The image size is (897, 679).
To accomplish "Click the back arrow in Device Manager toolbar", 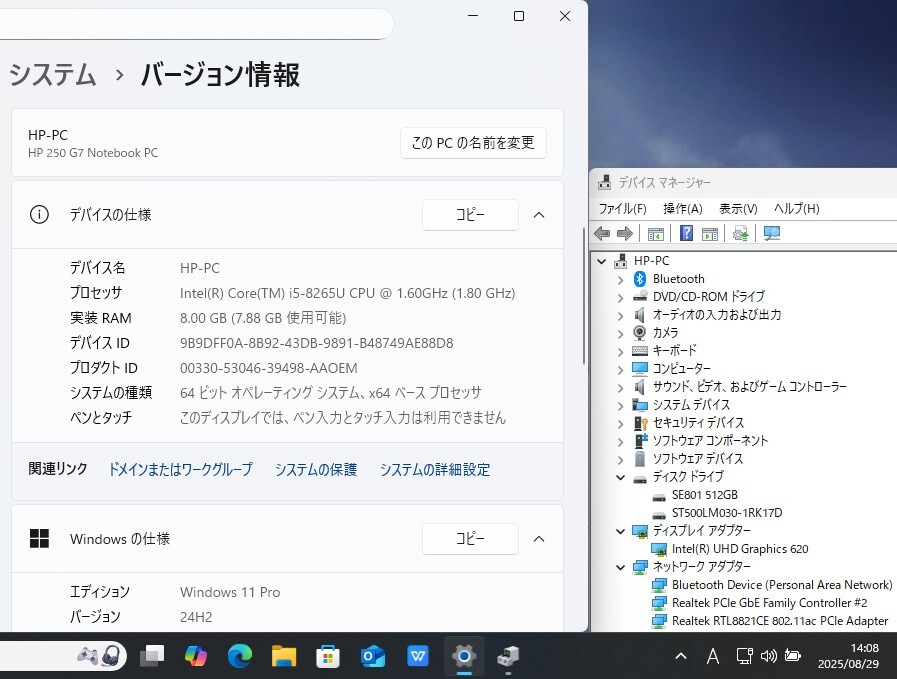I will [602, 233].
